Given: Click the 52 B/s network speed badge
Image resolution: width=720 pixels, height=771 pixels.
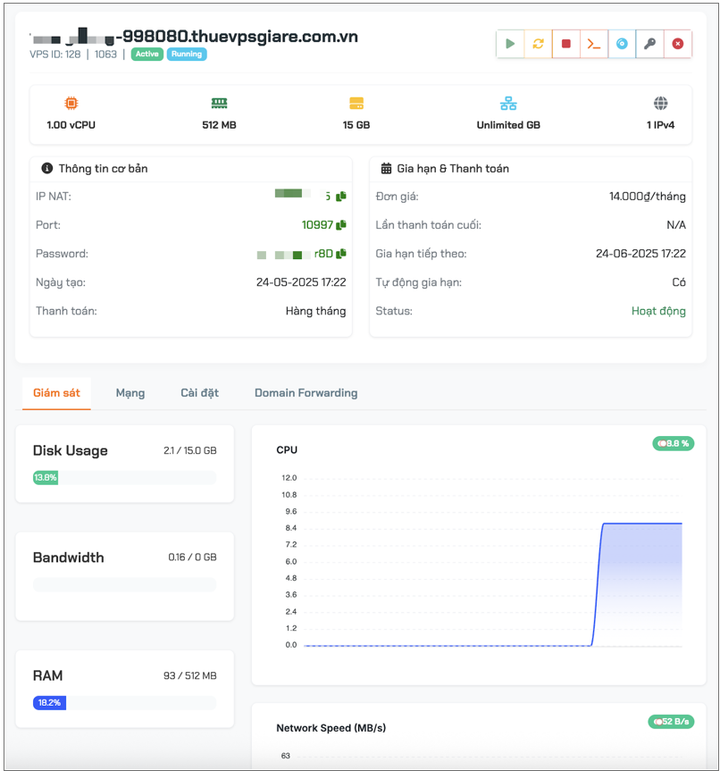Looking at the screenshot, I should coord(671,721).
